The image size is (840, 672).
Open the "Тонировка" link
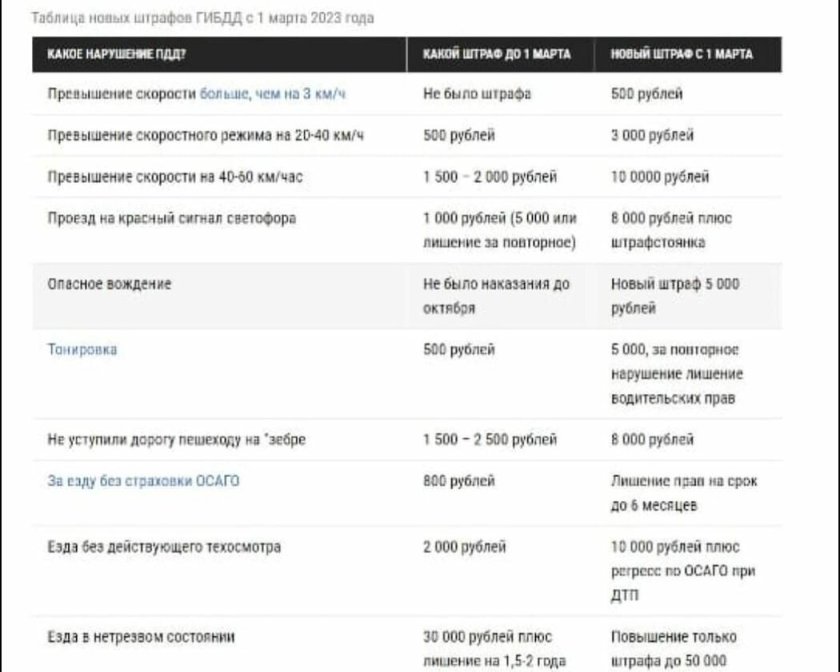[x=82, y=350]
